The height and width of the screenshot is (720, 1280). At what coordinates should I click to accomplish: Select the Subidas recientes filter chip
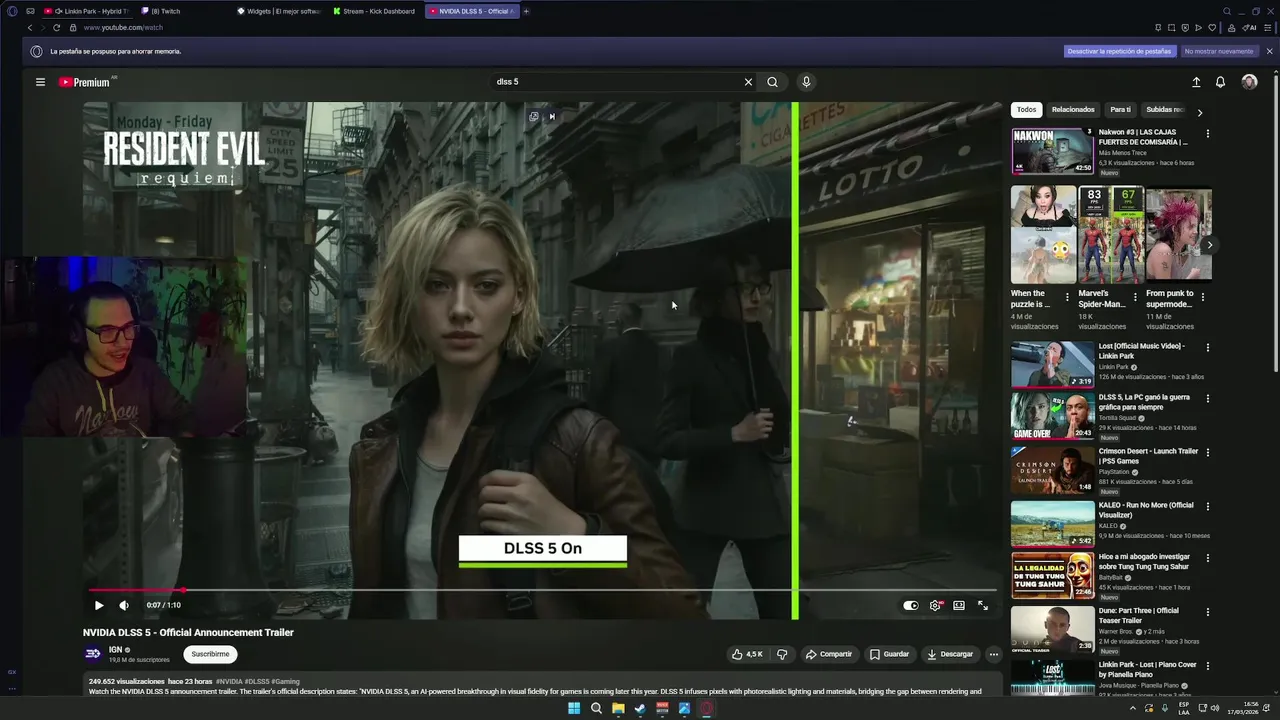(x=1164, y=110)
